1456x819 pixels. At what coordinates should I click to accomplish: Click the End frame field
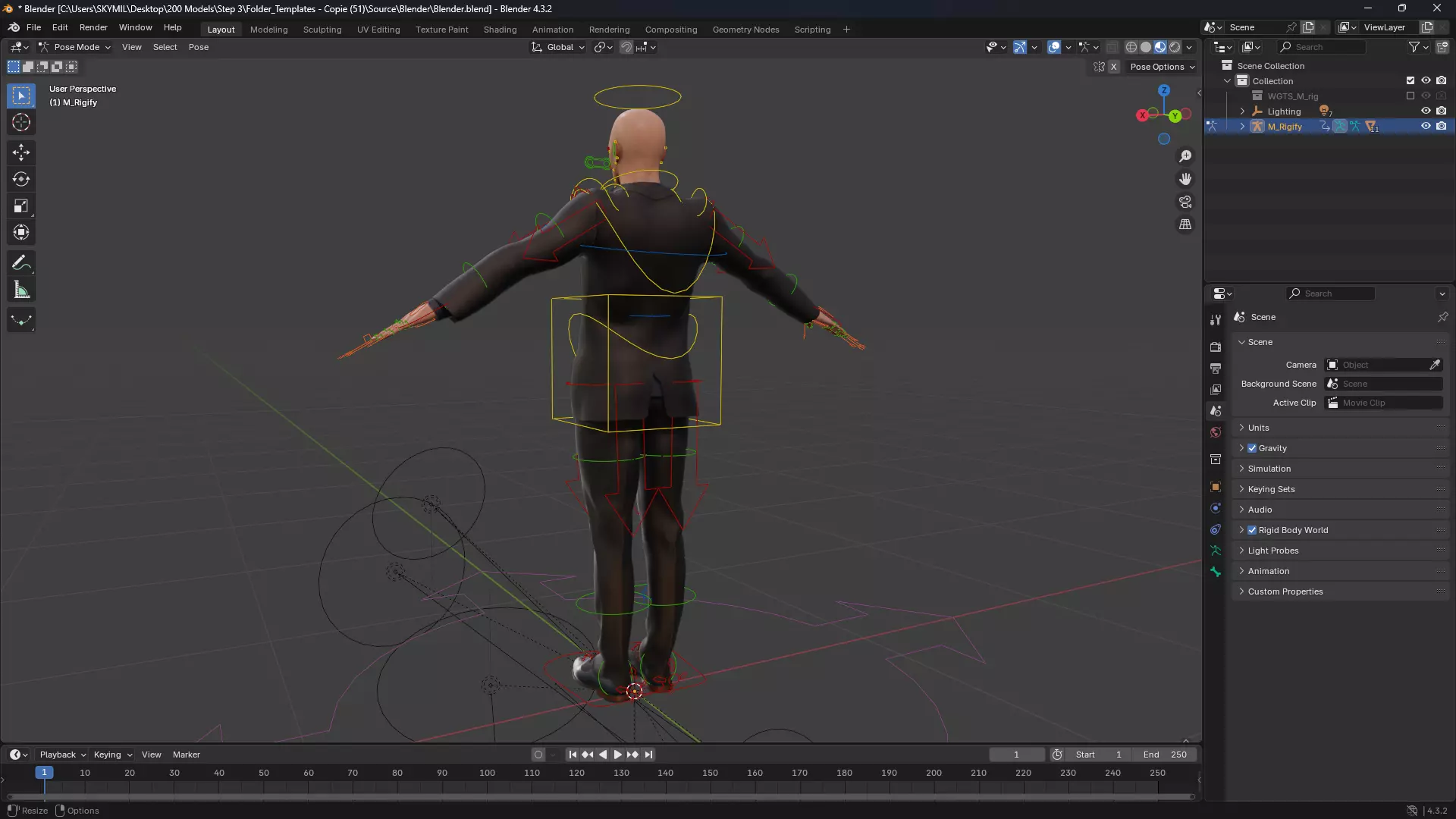(1166, 755)
